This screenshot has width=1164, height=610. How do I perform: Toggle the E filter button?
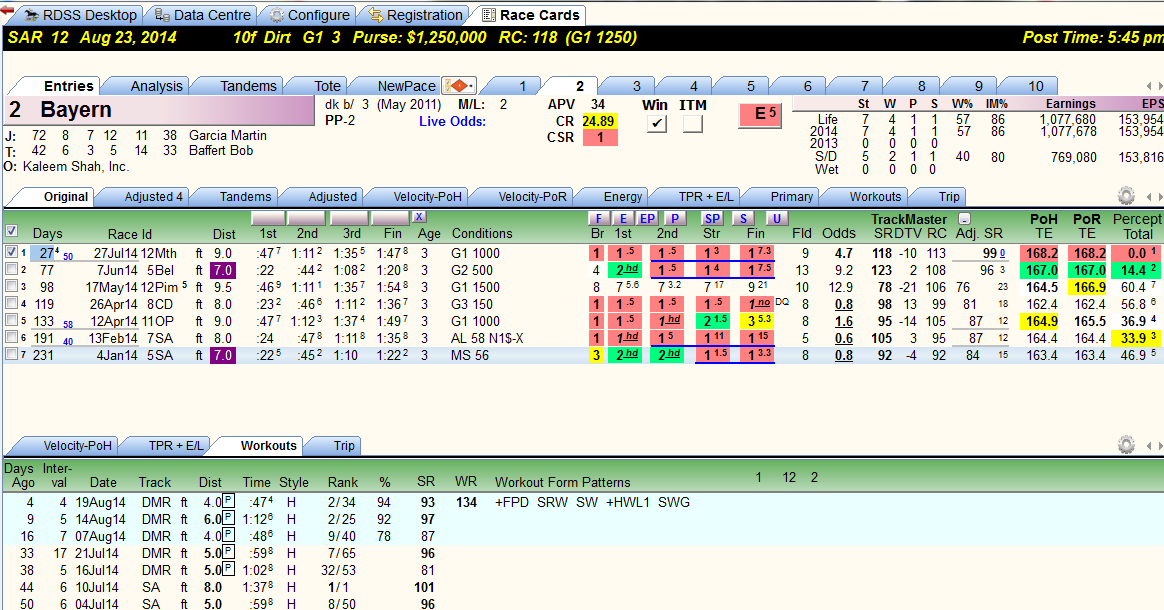624,218
